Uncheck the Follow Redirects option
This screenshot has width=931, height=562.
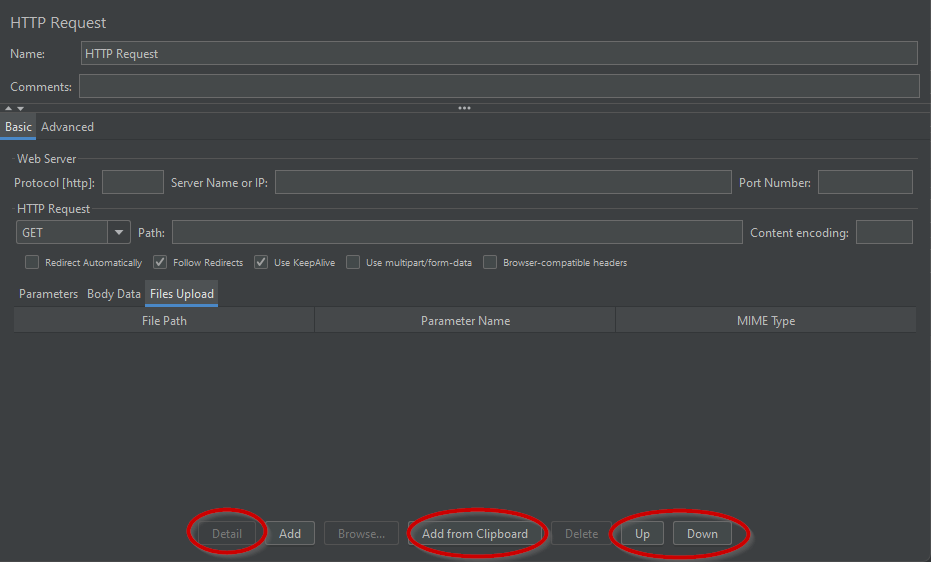160,262
